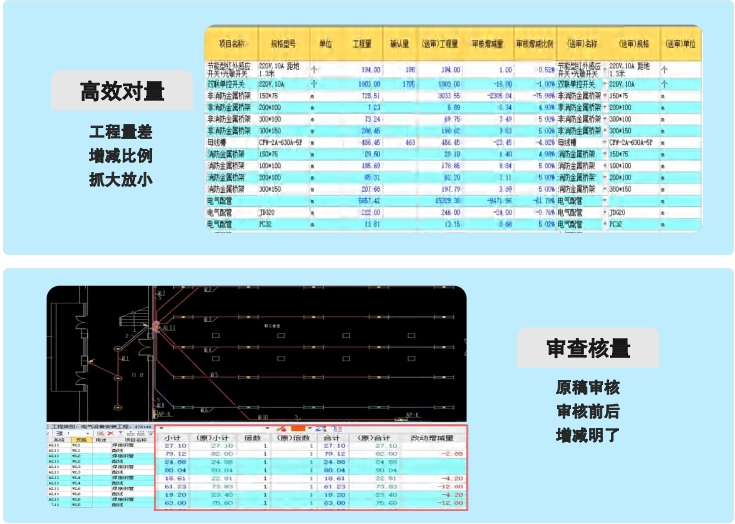This screenshot has height=524, width=735.
Task: Select the 项目名称 column header
Action: pos(230,45)
